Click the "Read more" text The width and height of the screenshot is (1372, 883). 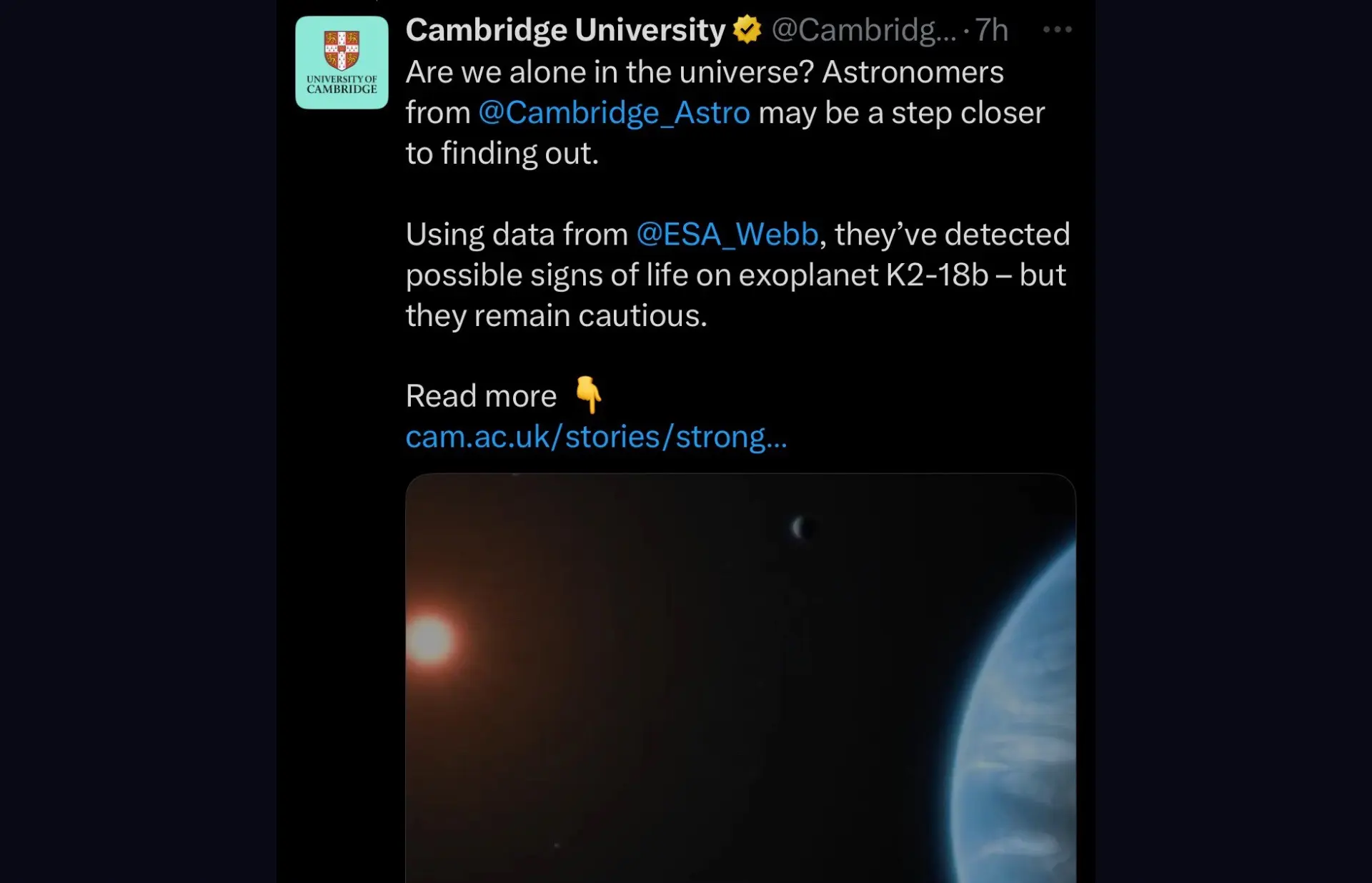point(481,396)
